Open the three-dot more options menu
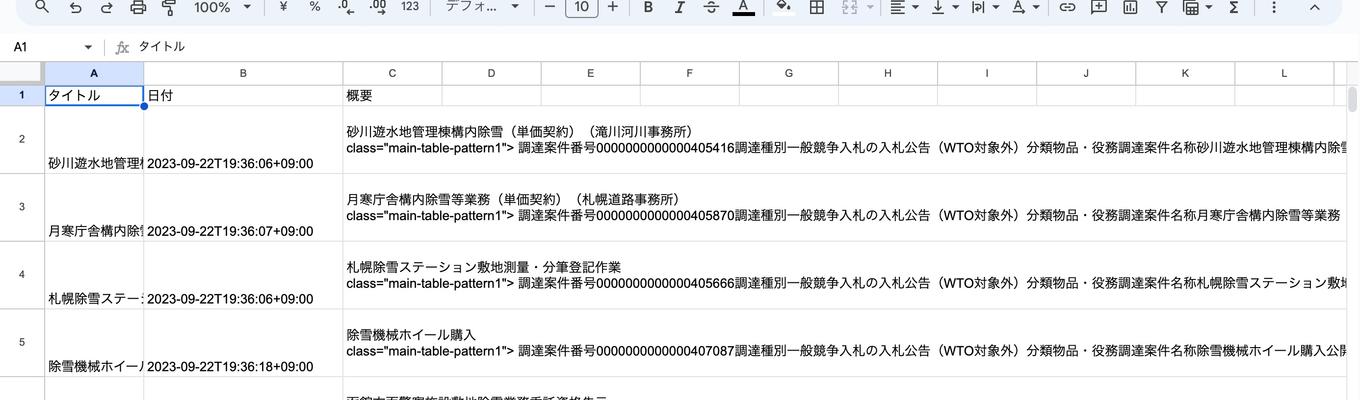Image resolution: width=1360 pixels, height=400 pixels. pos(1273,7)
